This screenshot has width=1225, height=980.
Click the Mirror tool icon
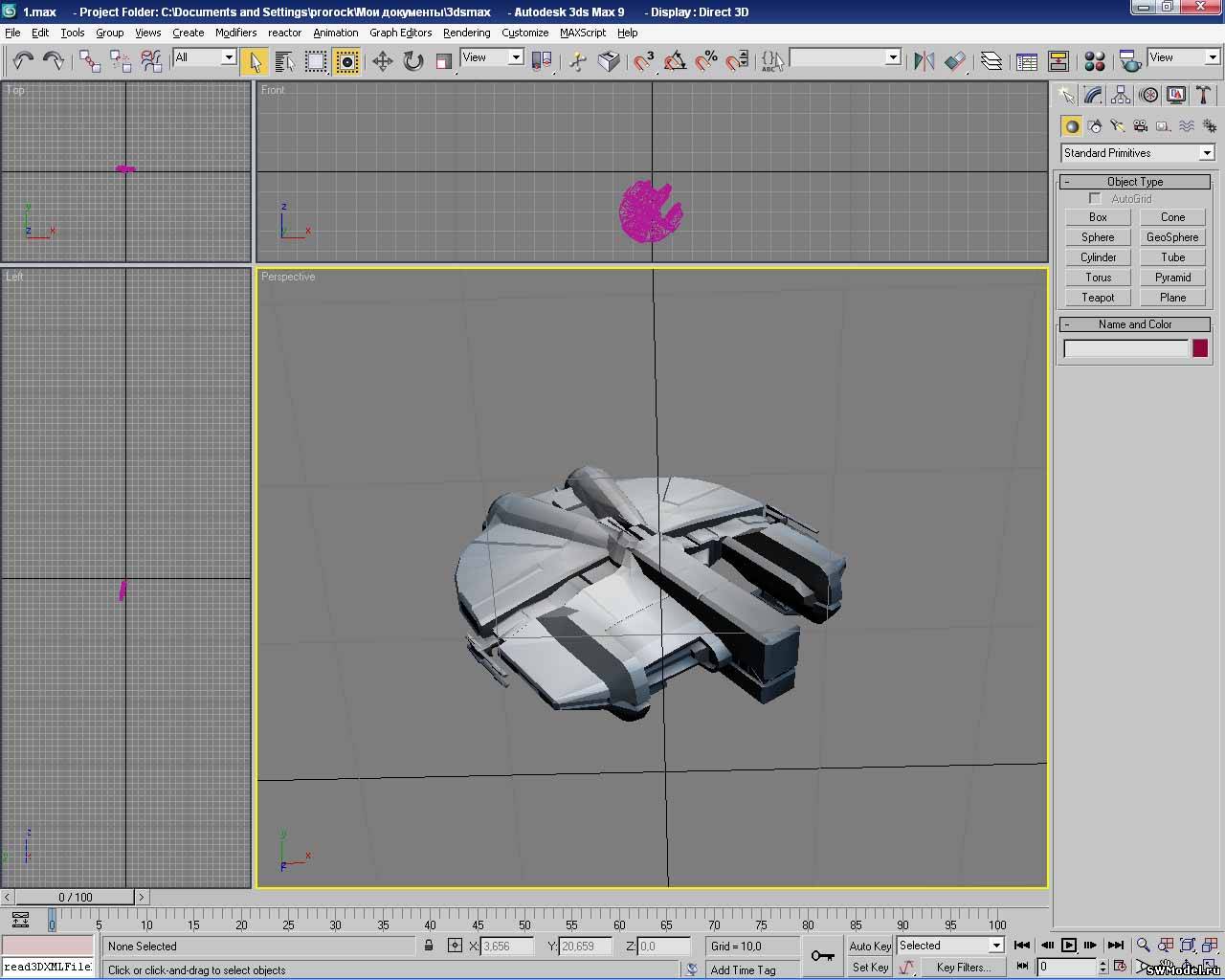tap(924, 61)
